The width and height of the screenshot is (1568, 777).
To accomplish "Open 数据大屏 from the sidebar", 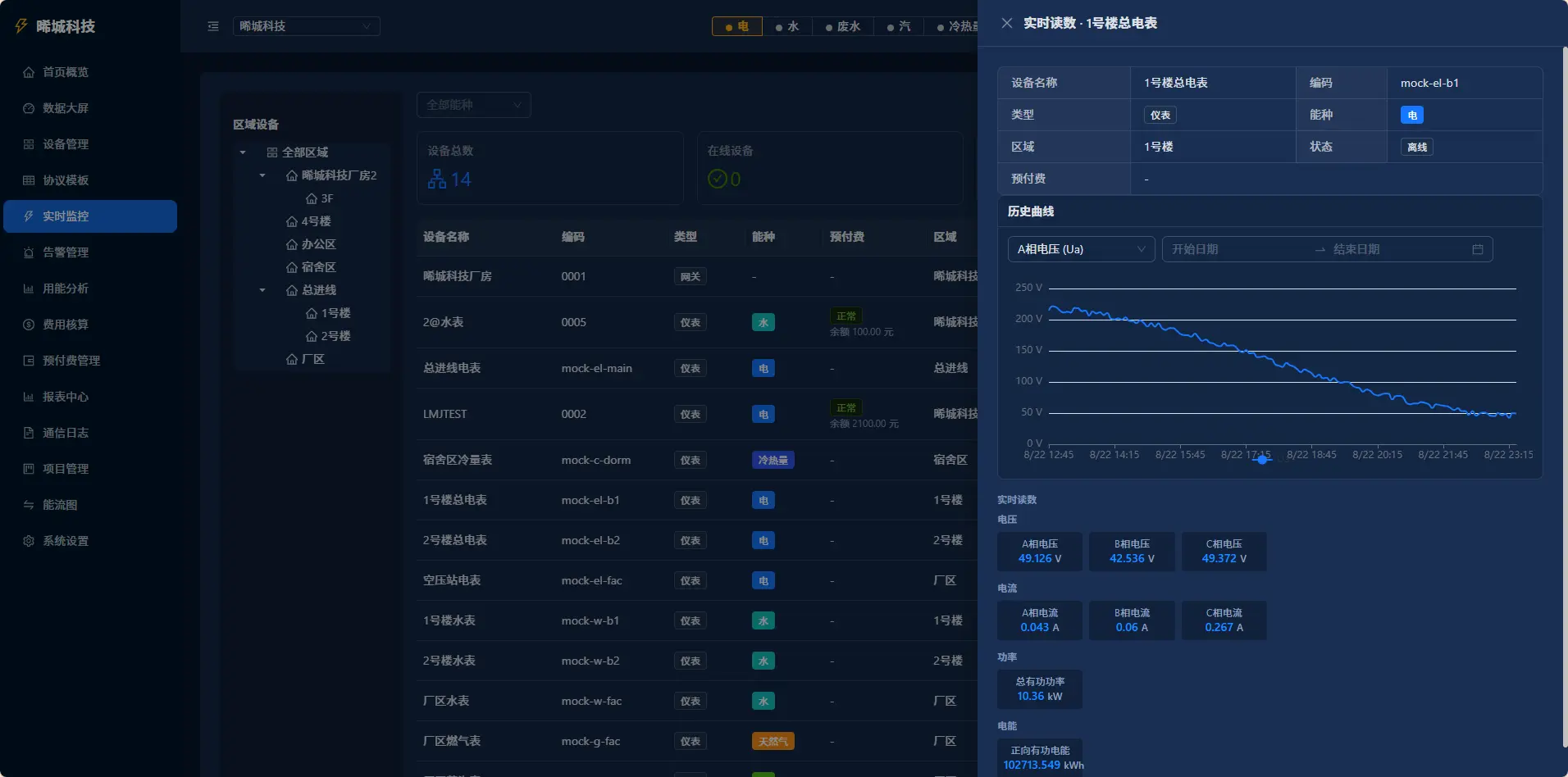I will click(x=90, y=108).
